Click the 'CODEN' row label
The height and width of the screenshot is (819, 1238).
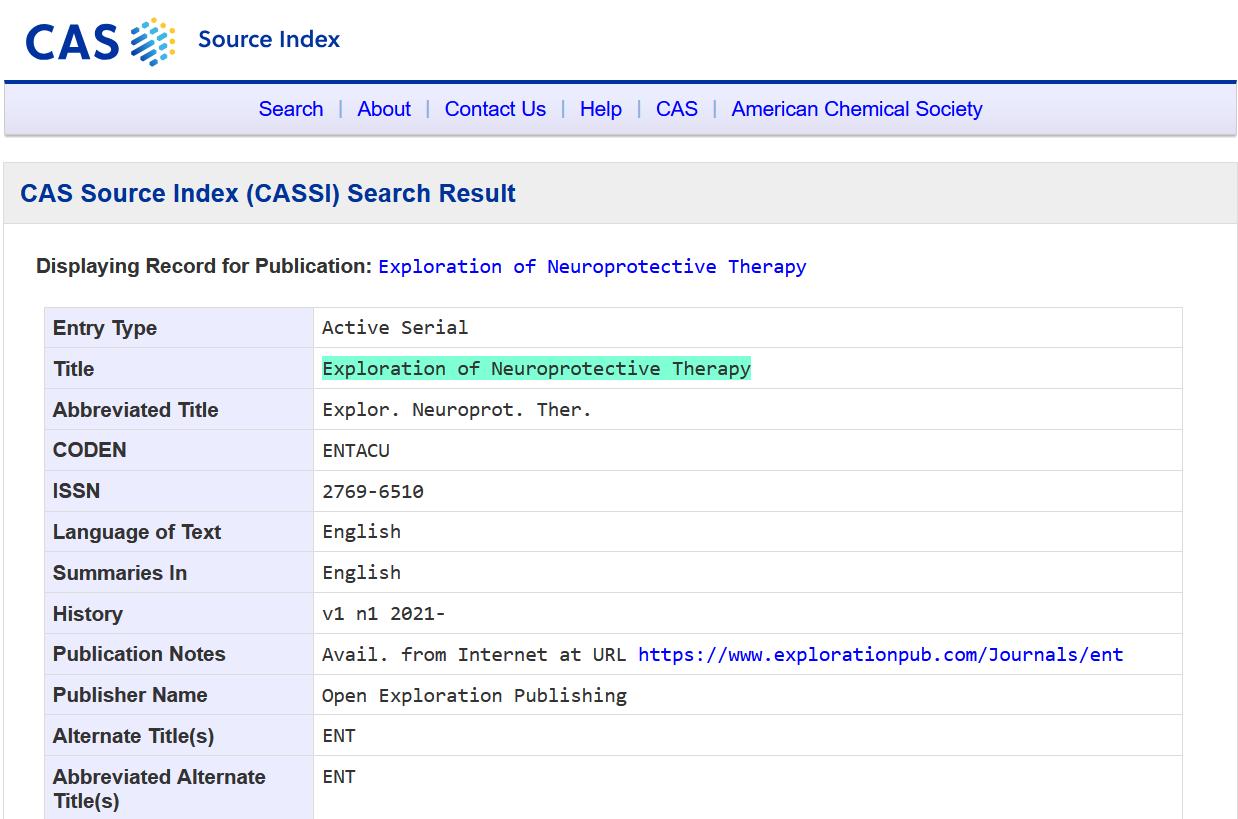tap(90, 450)
